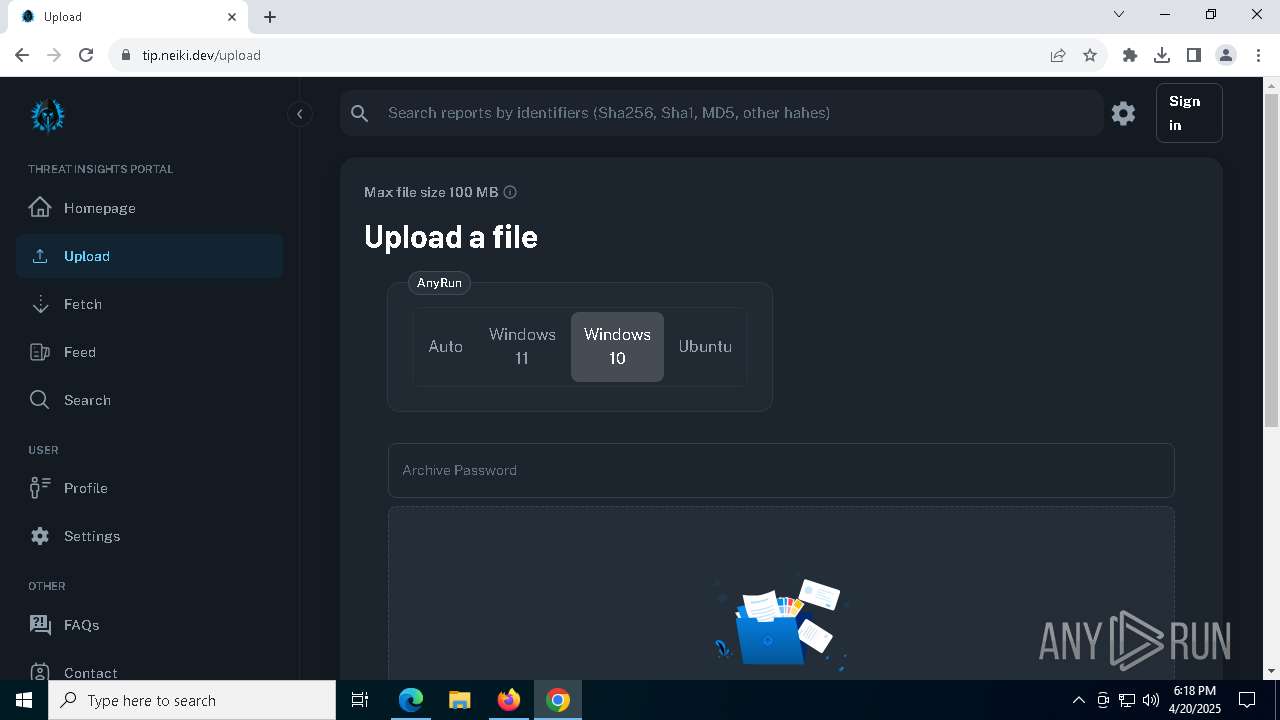This screenshot has height=720, width=1280.
Task: Launch Firefox from the taskbar
Action: (x=509, y=700)
